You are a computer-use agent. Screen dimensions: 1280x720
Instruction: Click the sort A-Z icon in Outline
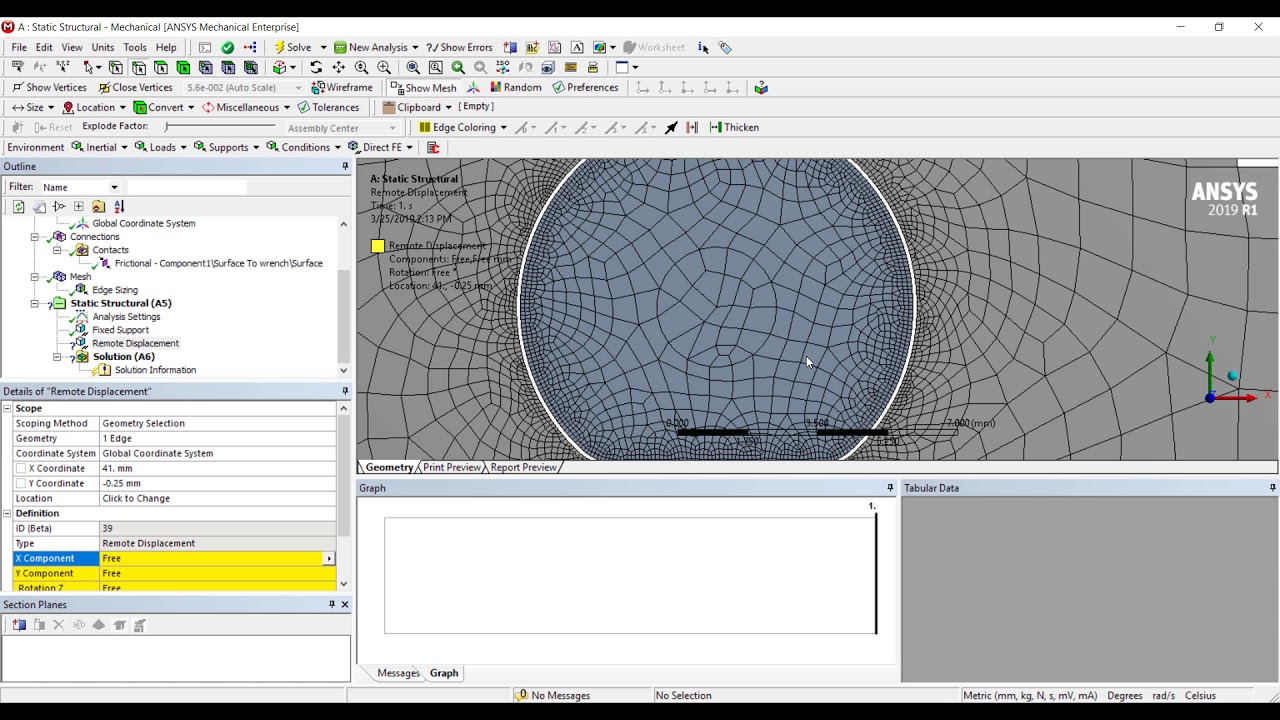coord(119,206)
